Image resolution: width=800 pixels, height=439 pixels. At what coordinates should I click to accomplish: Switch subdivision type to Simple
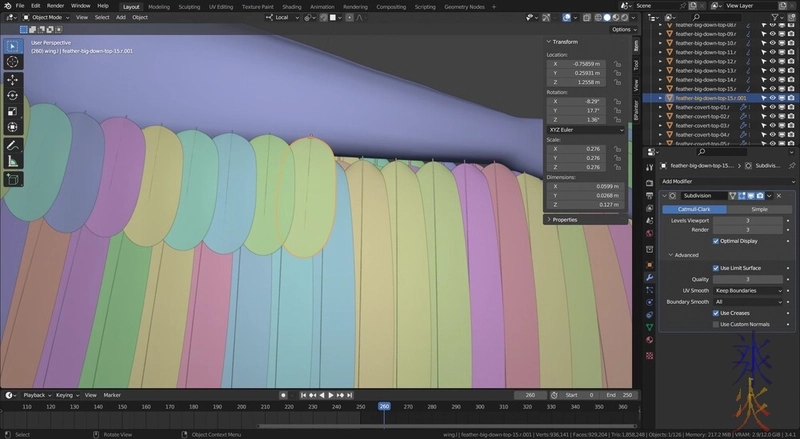tap(759, 209)
